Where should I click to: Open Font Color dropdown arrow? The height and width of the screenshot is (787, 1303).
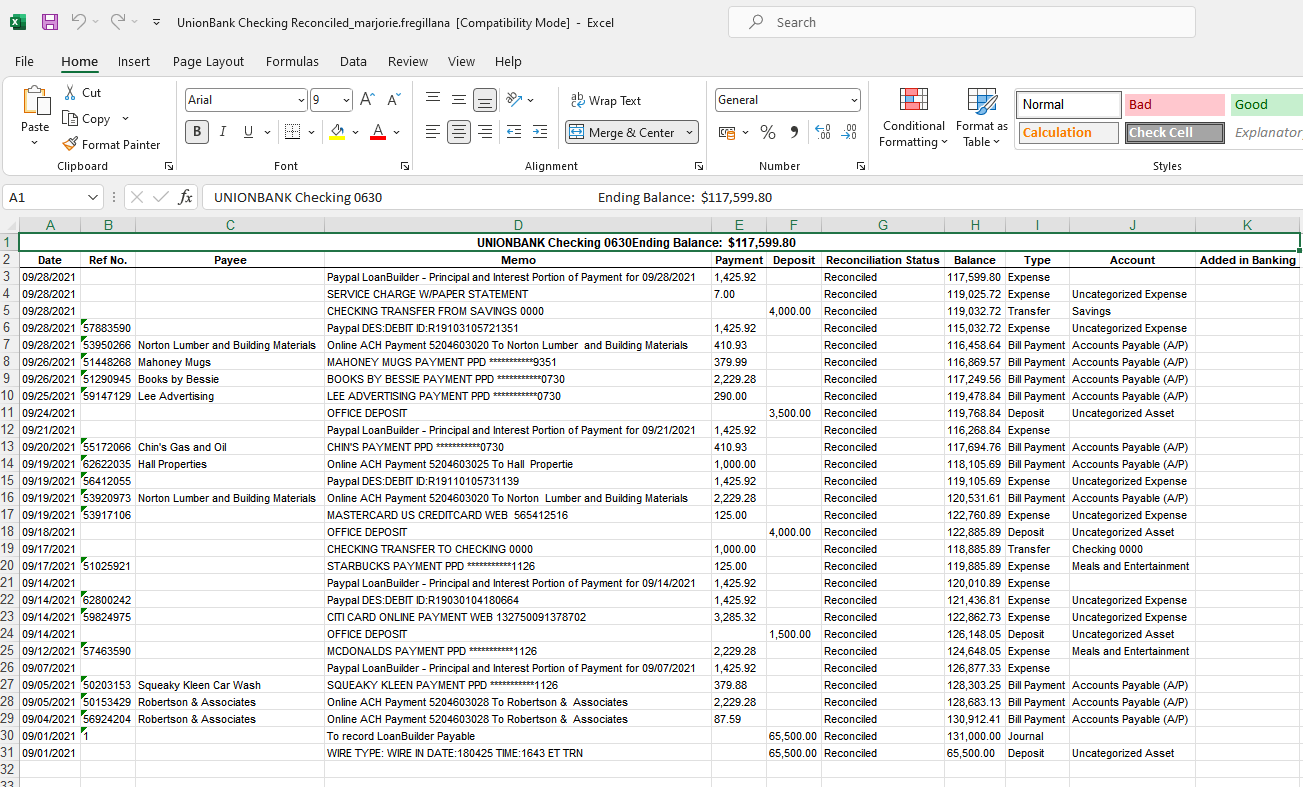397,132
